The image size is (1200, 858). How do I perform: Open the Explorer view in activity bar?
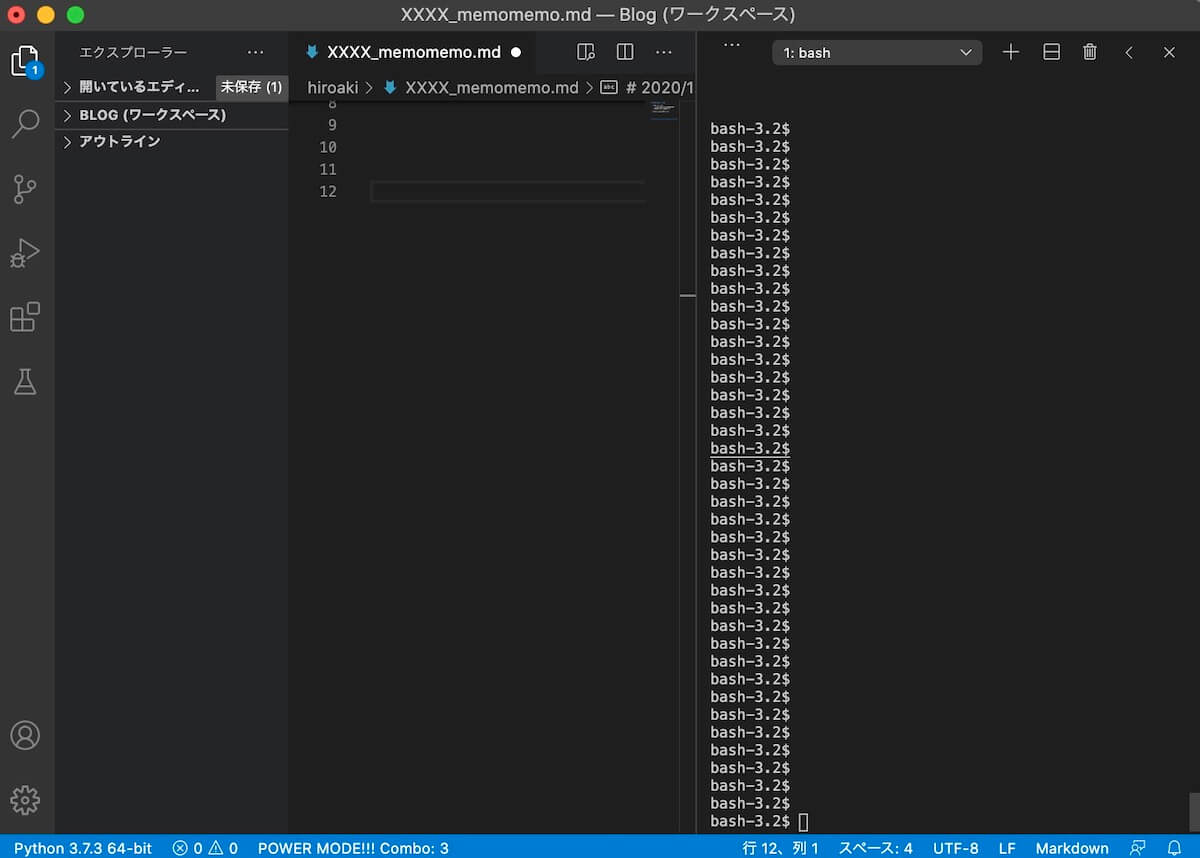point(25,62)
